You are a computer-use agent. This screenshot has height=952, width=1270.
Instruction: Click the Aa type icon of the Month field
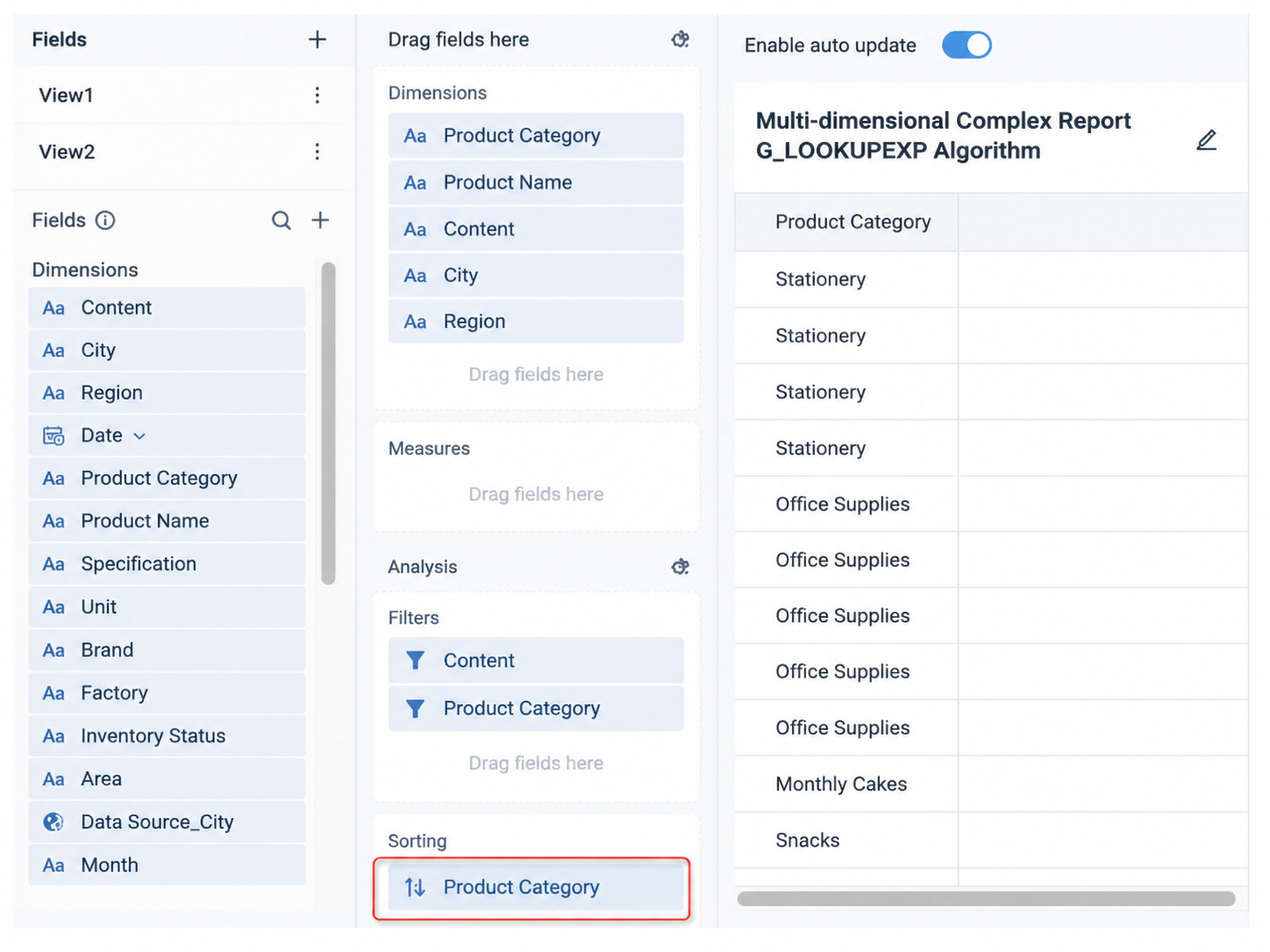click(x=54, y=865)
